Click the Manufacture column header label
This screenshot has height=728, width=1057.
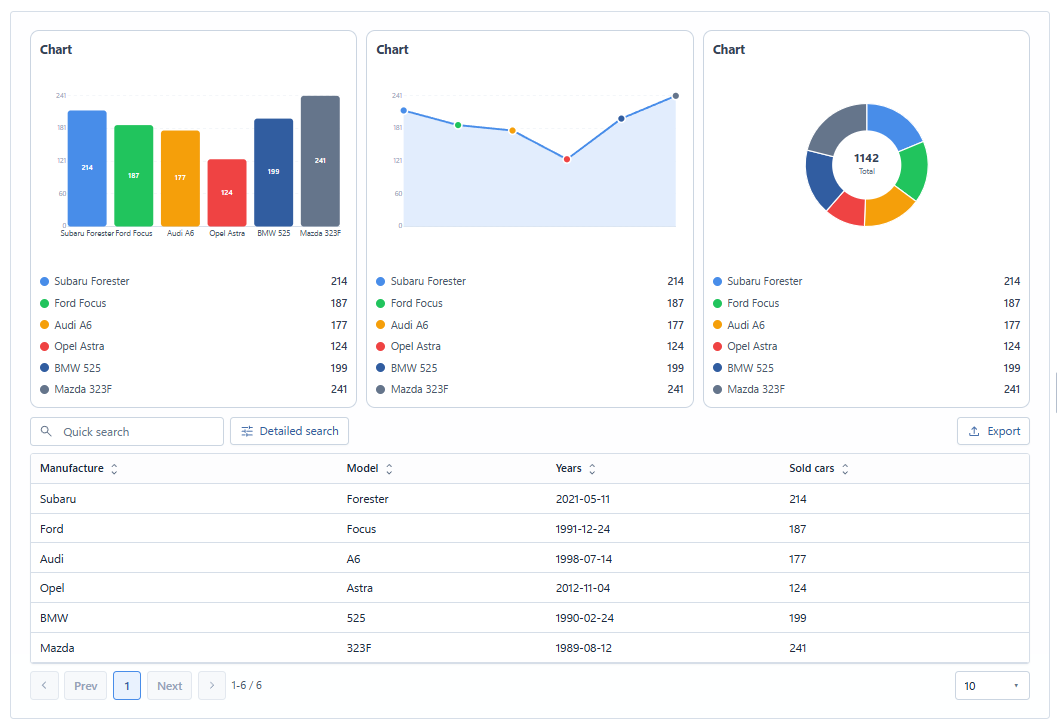(71, 468)
